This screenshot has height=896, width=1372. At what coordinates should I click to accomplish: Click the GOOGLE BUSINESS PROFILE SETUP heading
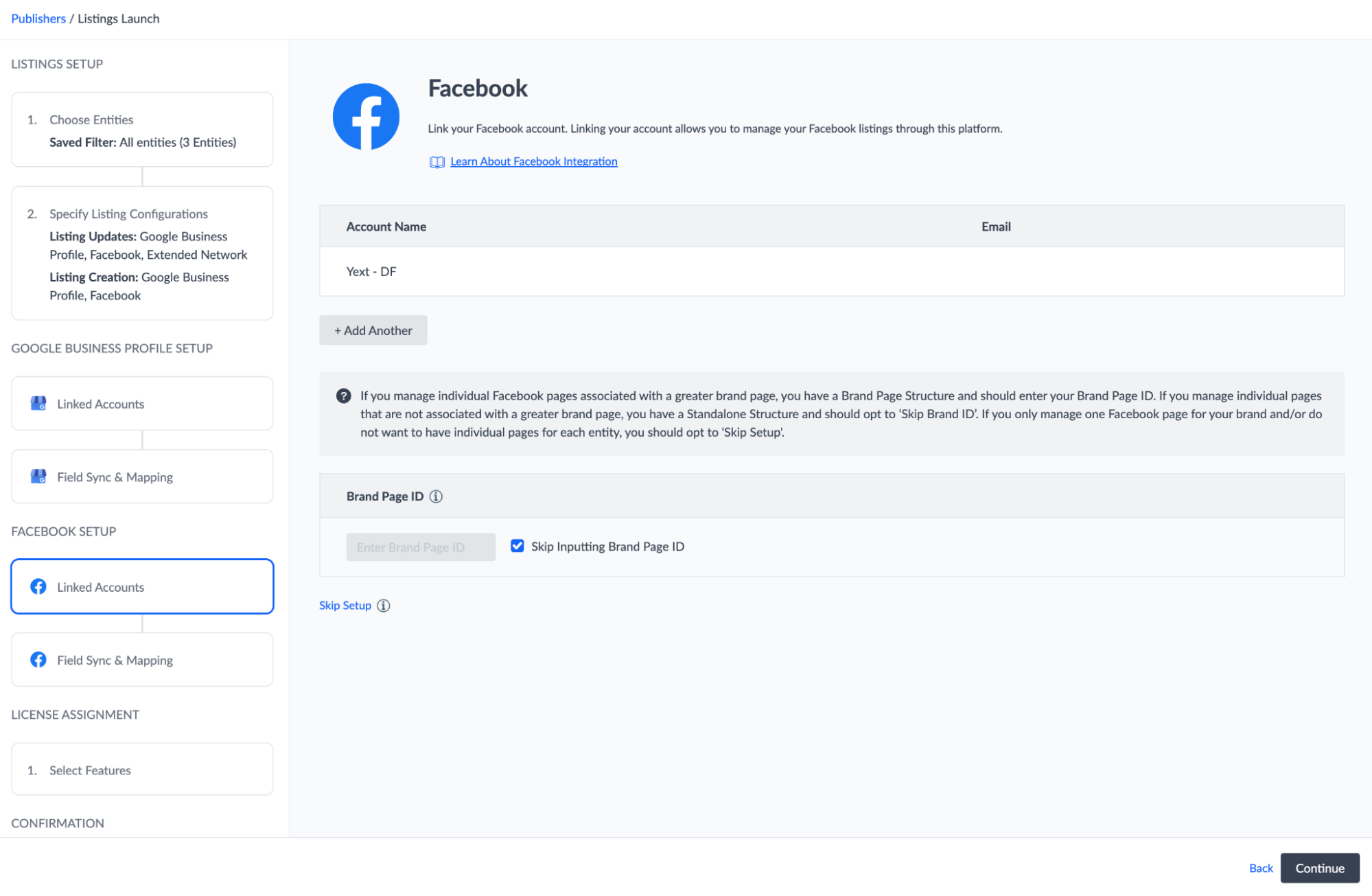tap(112, 348)
